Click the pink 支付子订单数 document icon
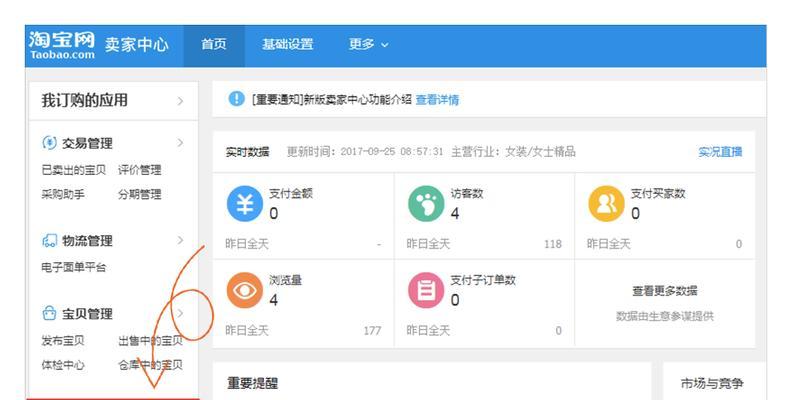792x400 pixels. pos(426,290)
